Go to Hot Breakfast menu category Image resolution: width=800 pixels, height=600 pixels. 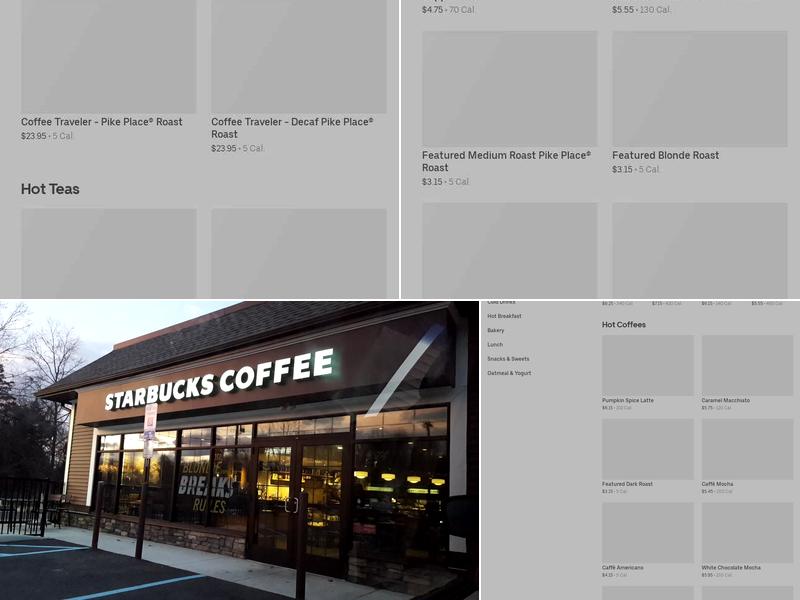tap(504, 316)
